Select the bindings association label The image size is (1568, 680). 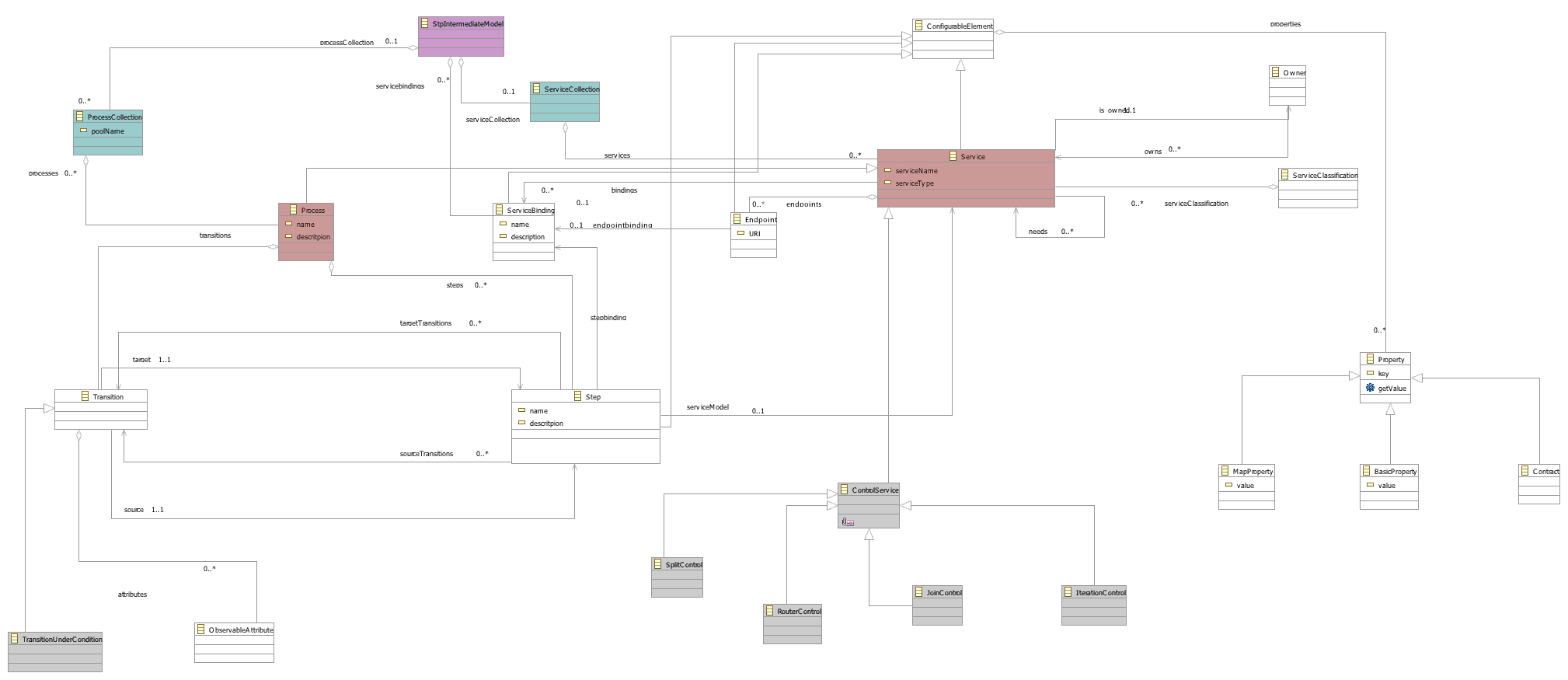(624, 190)
